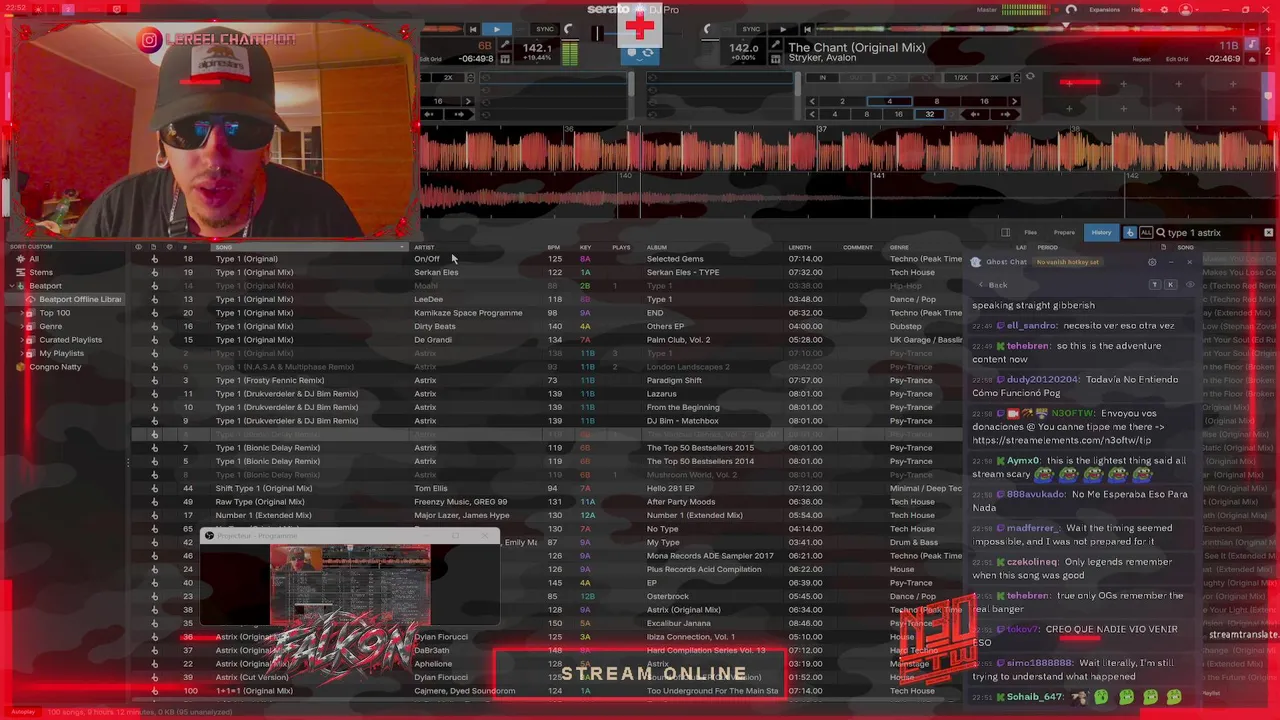Toggle the library side panel layout icon
This screenshot has height=720, width=1280.
1005,232
